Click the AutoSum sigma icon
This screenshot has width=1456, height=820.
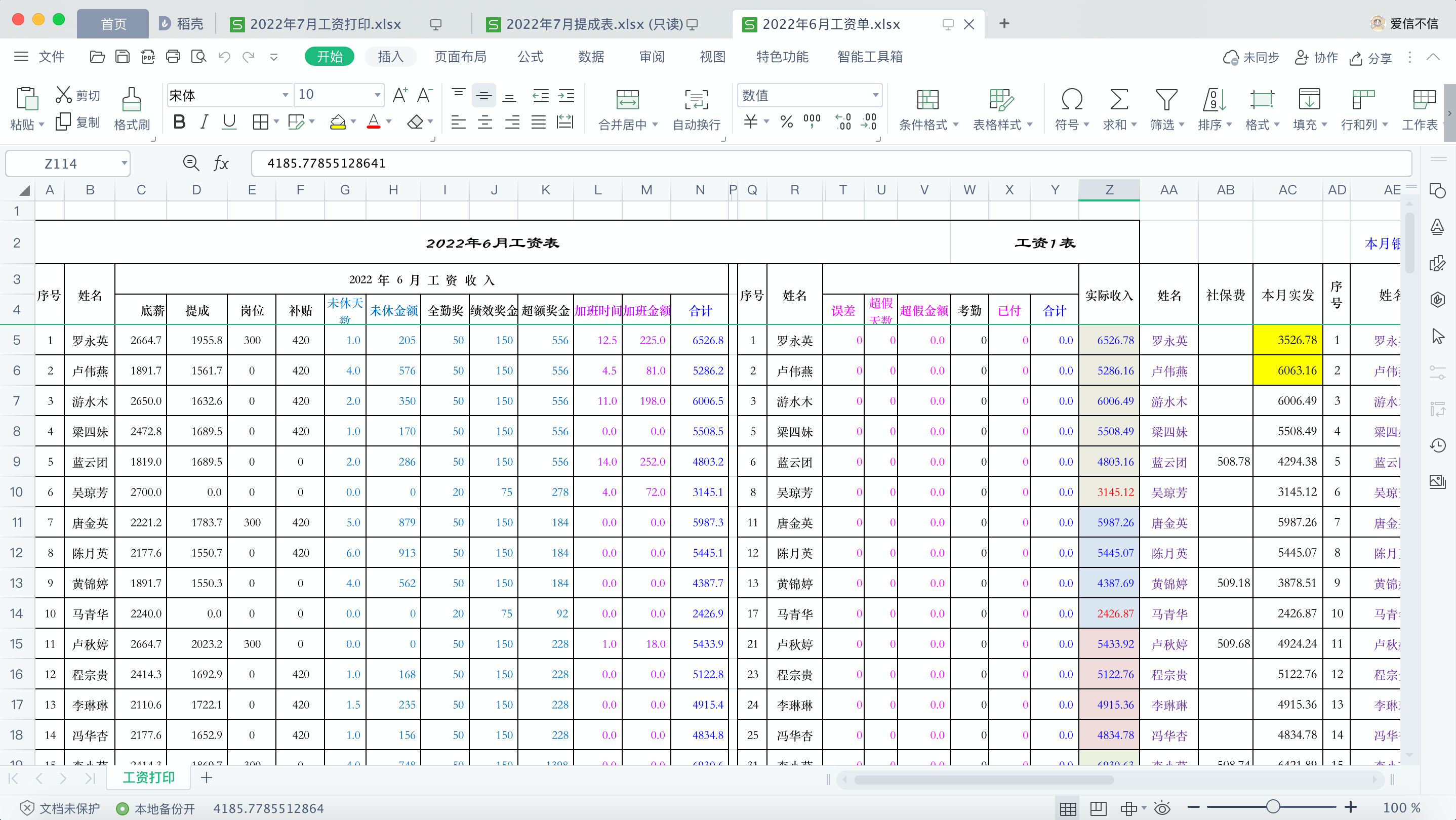click(1118, 99)
